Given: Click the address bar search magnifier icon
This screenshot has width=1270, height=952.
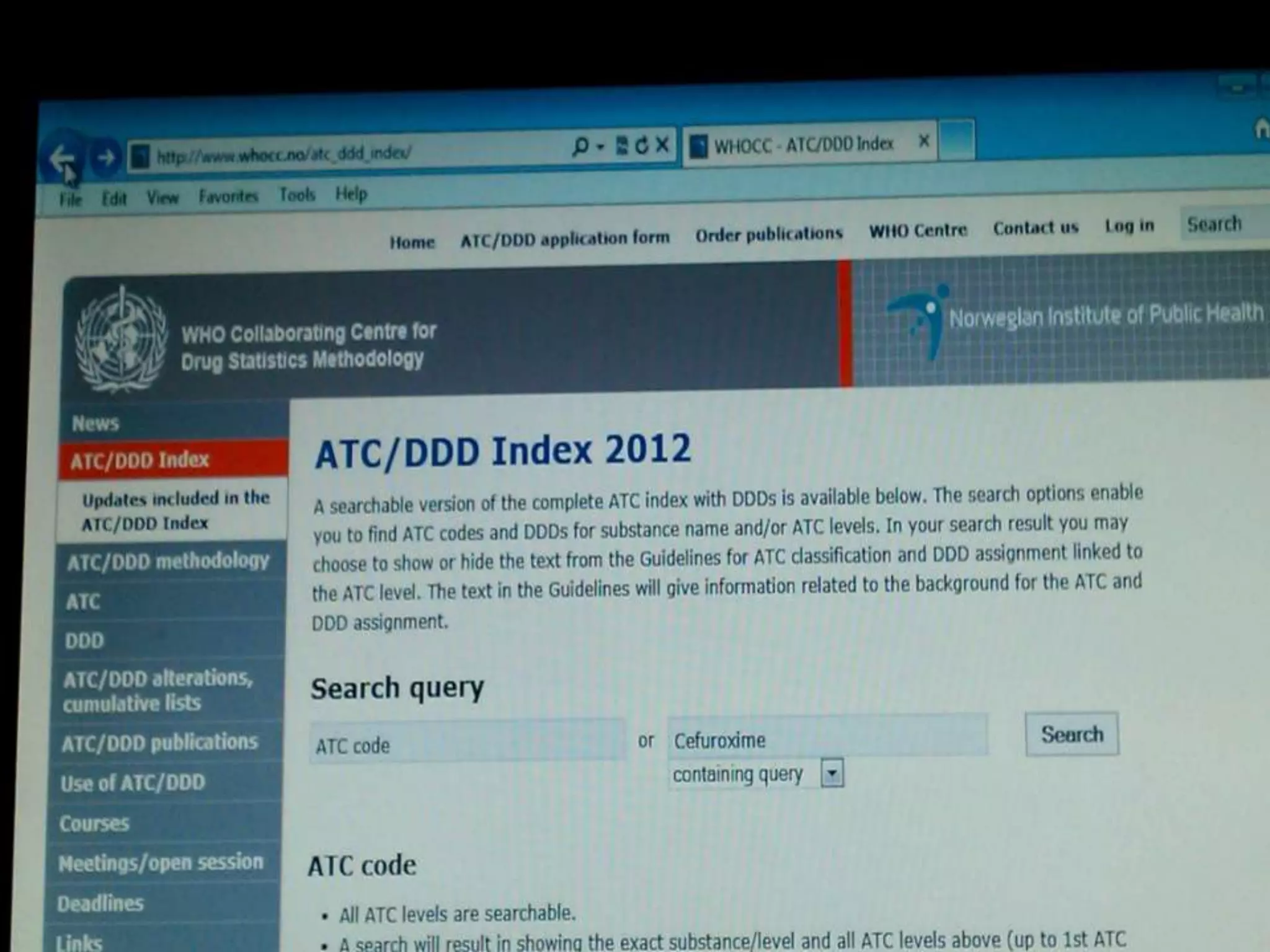Looking at the screenshot, I should pos(580,146).
